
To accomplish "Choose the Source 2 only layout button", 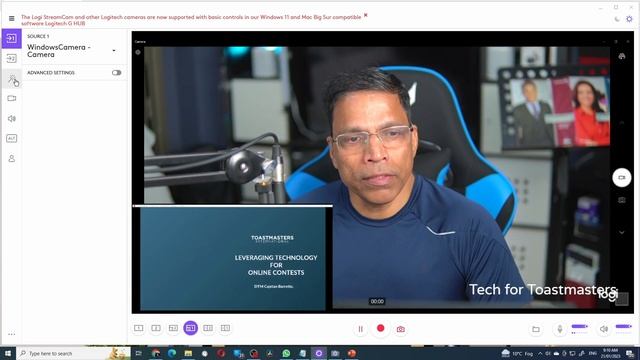I will (156, 328).
